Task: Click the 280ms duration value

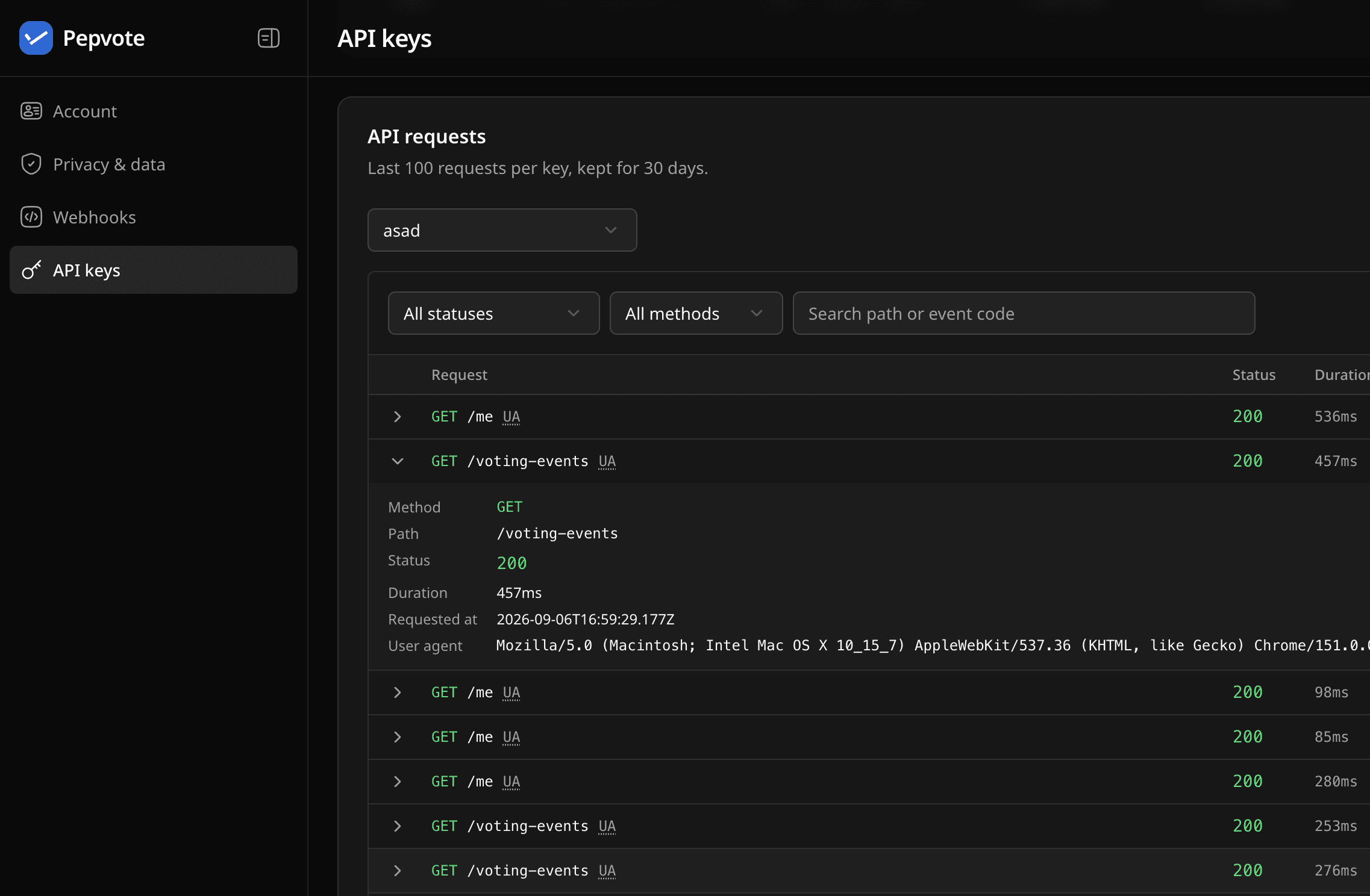Action: point(1336,782)
